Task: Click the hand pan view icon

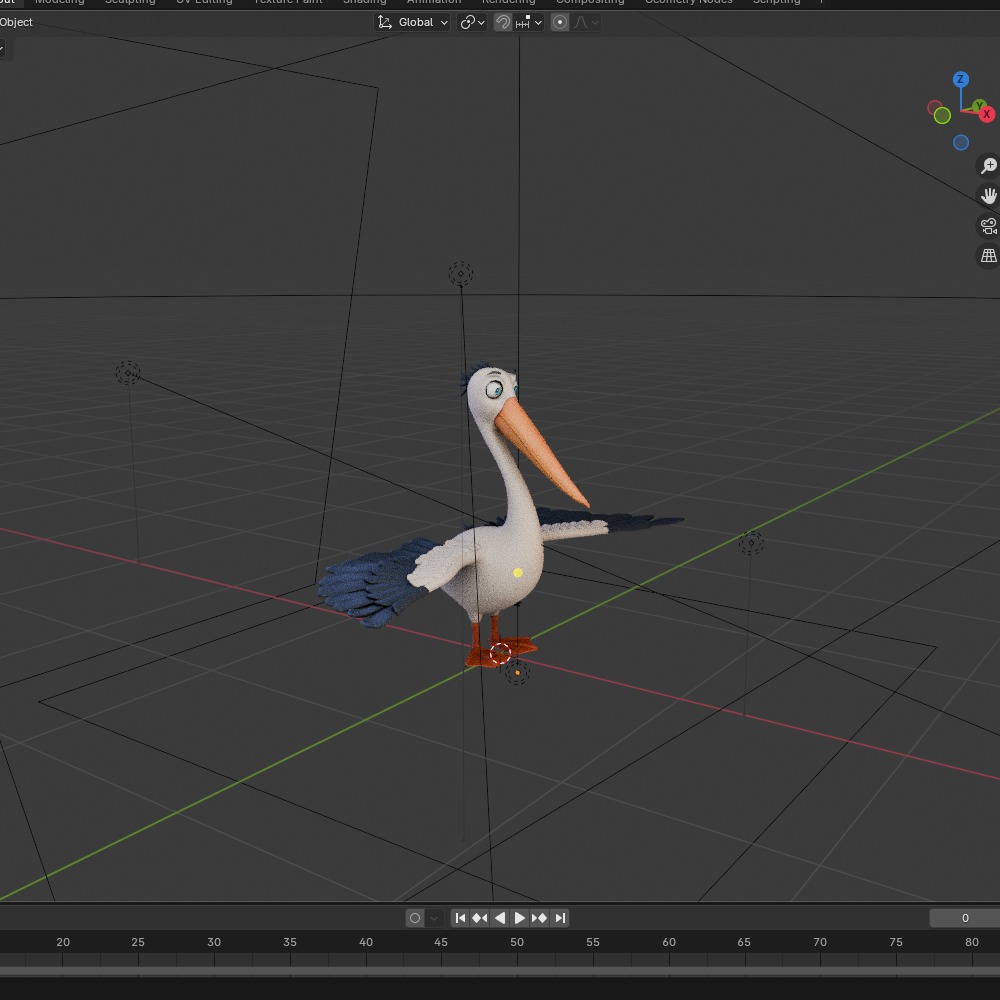Action: tap(988, 195)
